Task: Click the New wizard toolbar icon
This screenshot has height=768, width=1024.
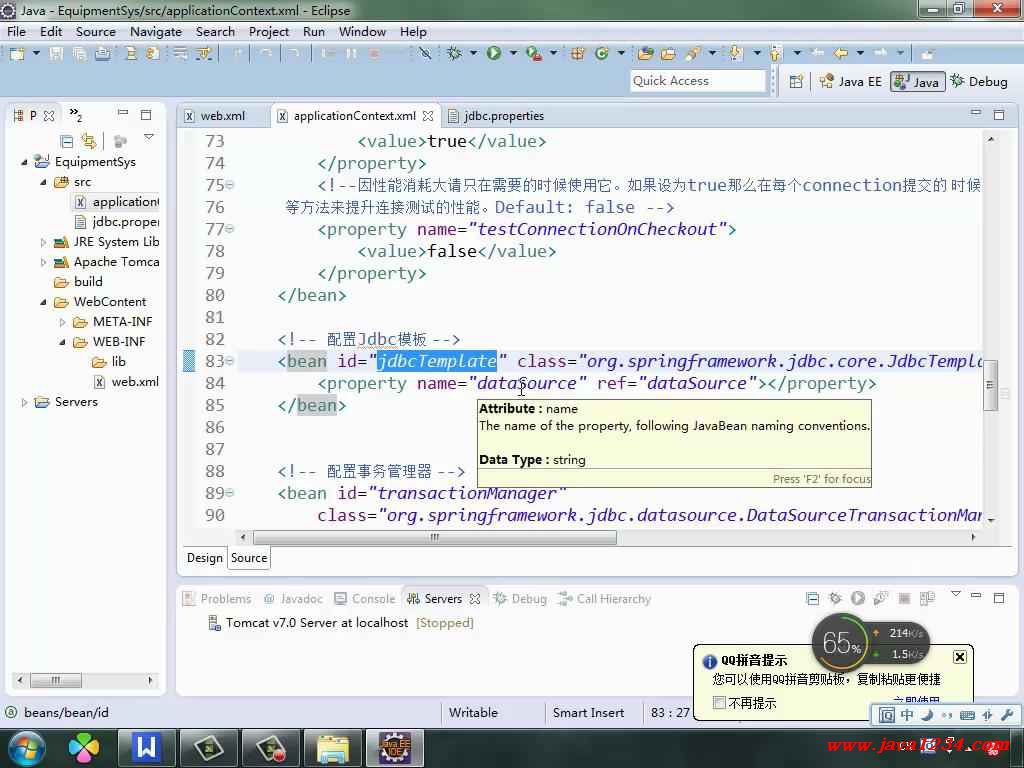Action: point(17,54)
